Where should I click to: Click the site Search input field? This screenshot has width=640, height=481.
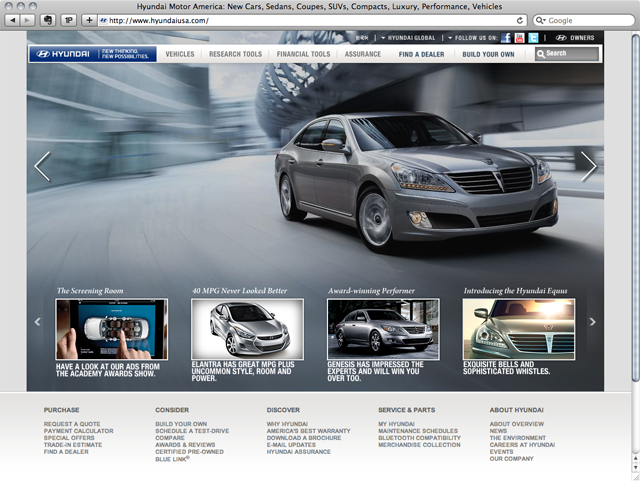567,54
